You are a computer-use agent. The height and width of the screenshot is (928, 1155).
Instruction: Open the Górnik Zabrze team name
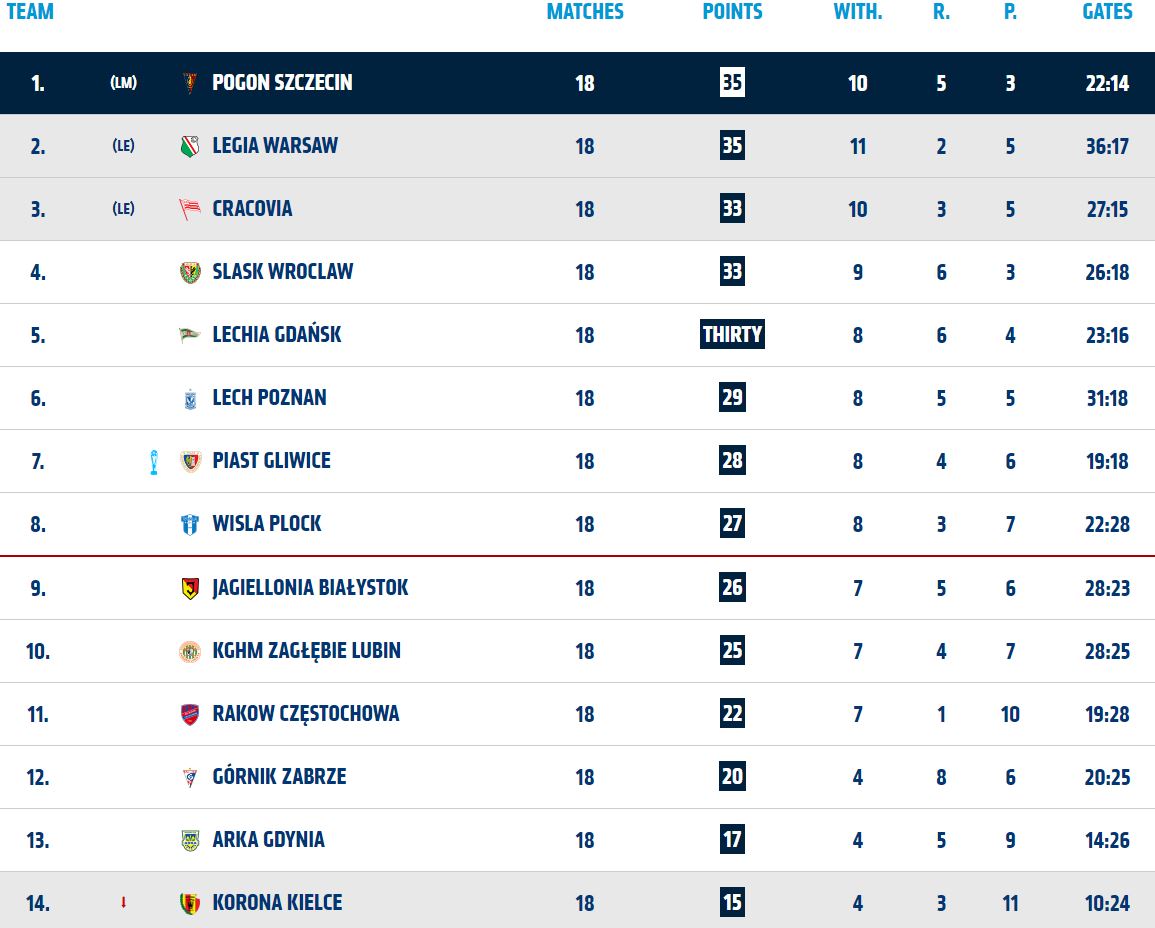(x=279, y=776)
